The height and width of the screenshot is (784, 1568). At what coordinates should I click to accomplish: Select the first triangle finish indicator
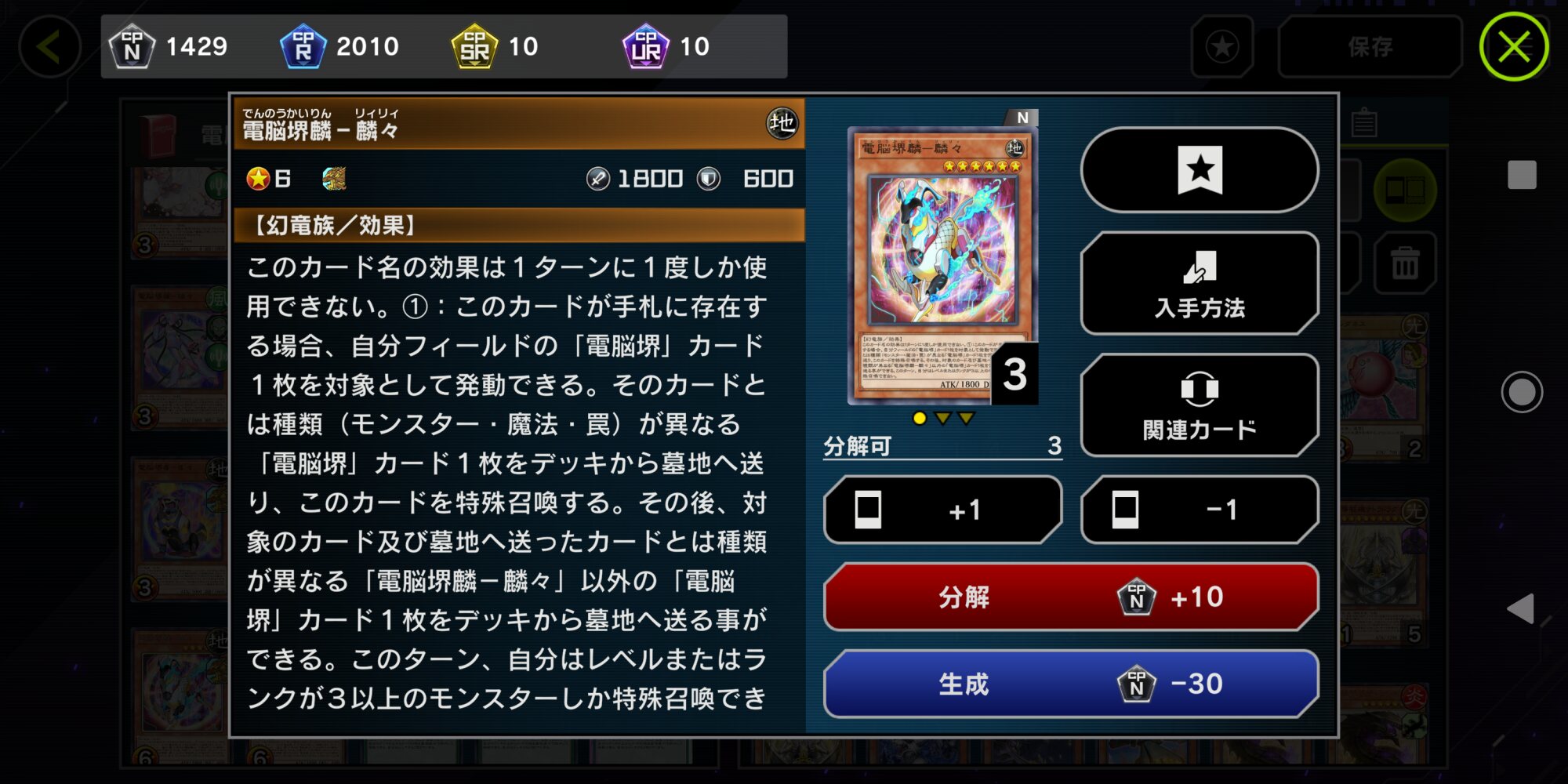(943, 419)
